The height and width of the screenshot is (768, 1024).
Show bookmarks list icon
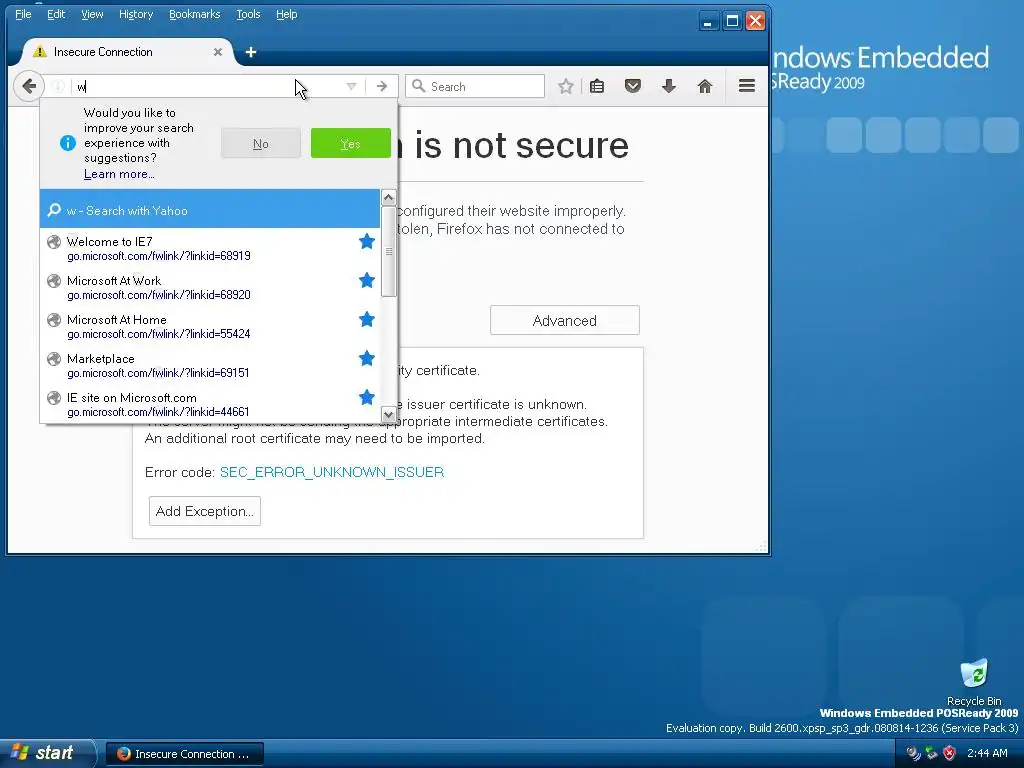tap(597, 86)
